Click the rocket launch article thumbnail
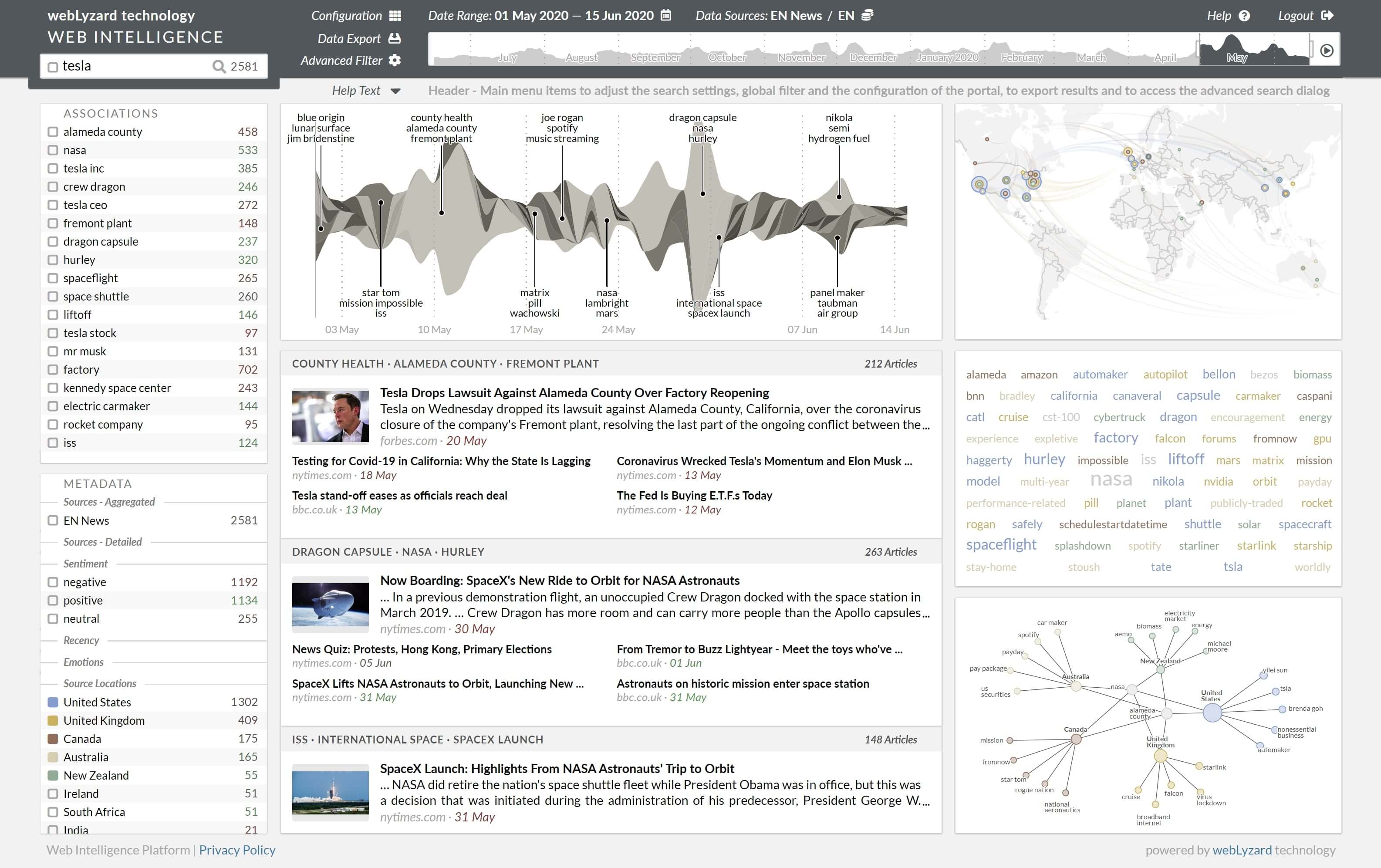The image size is (1381, 868). click(x=331, y=792)
